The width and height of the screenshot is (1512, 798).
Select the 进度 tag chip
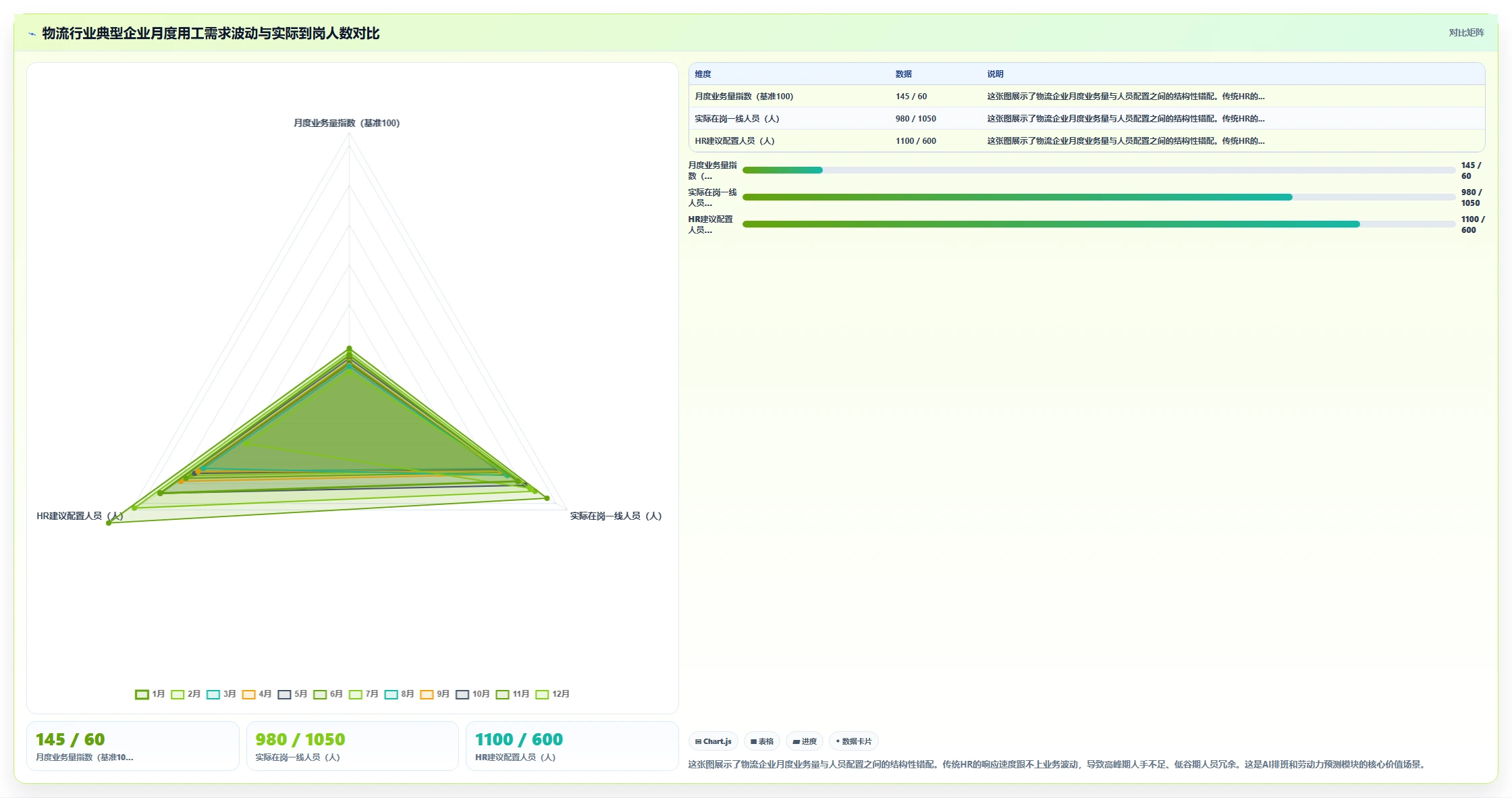(805, 741)
